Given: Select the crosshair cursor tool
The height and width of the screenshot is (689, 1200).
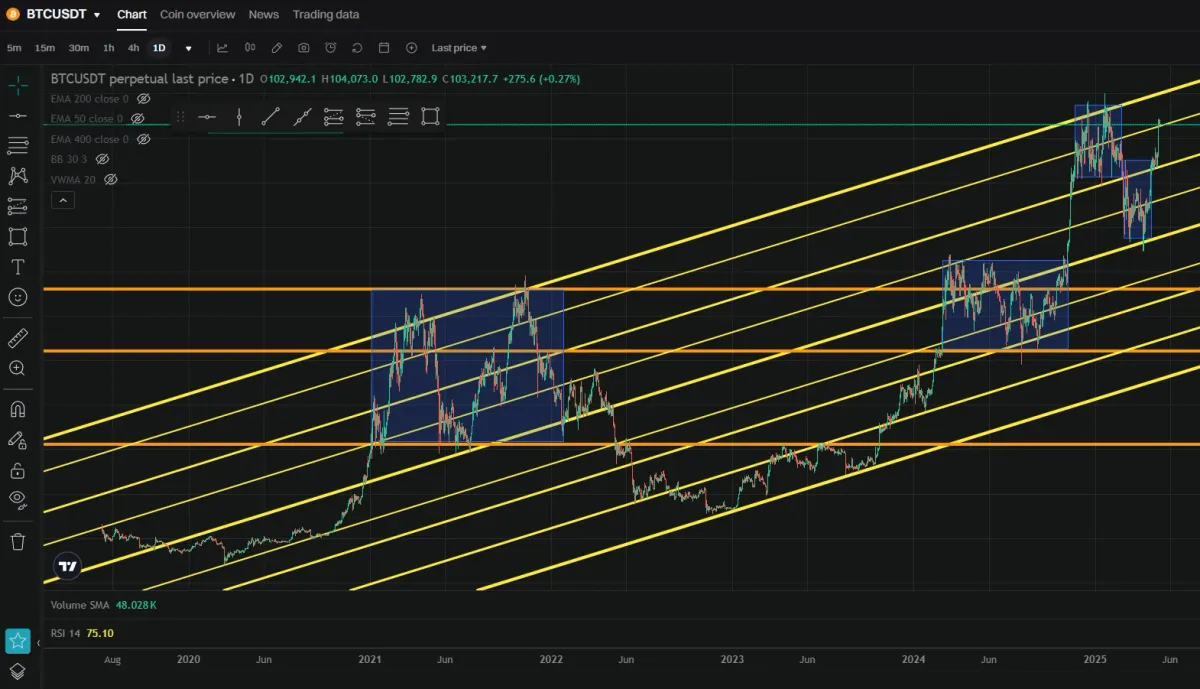Looking at the screenshot, I should click(18, 85).
